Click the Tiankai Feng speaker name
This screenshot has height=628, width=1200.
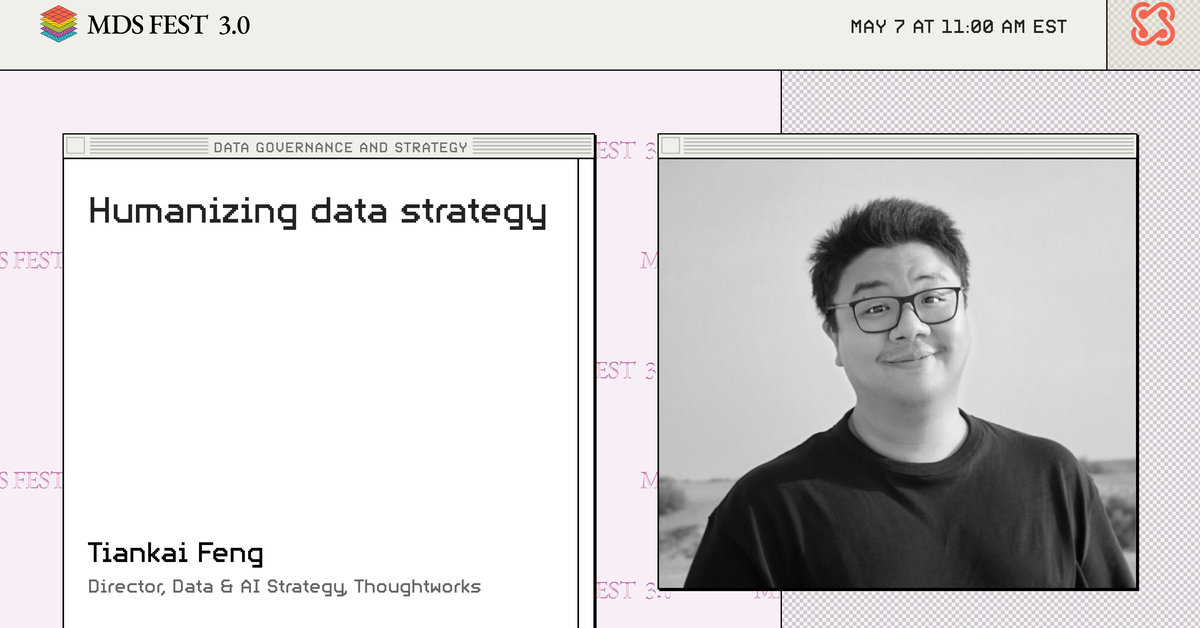pyautogui.click(x=177, y=552)
